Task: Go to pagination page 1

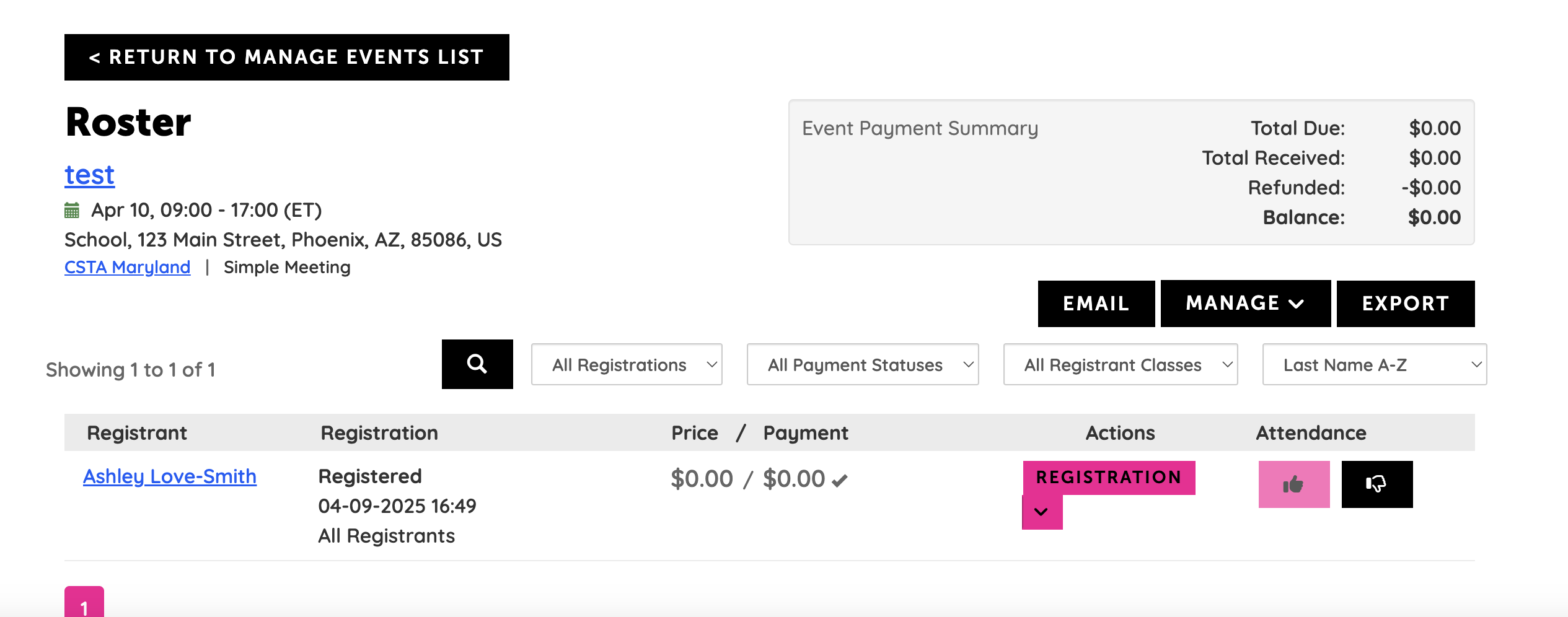Action: tap(84, 604)
